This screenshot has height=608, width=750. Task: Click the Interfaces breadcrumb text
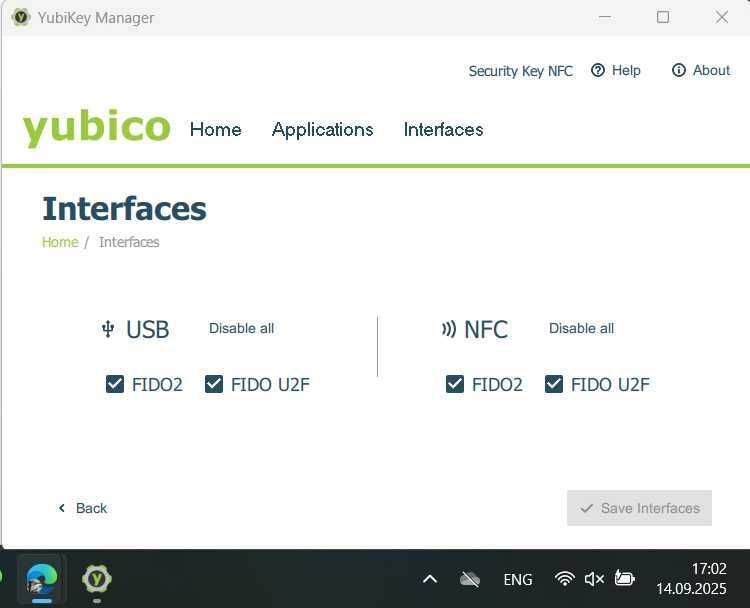[129, 242]
